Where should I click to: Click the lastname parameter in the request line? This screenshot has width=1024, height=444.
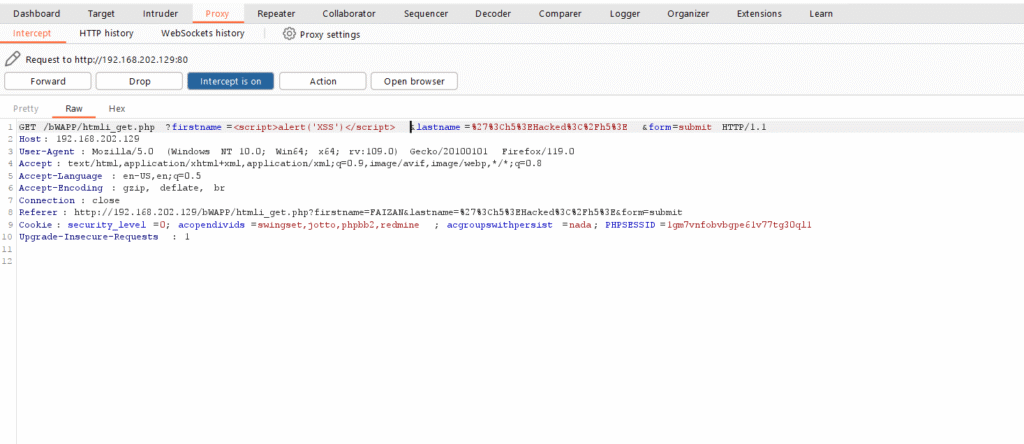pyautogui.click(x=439, y=127)
